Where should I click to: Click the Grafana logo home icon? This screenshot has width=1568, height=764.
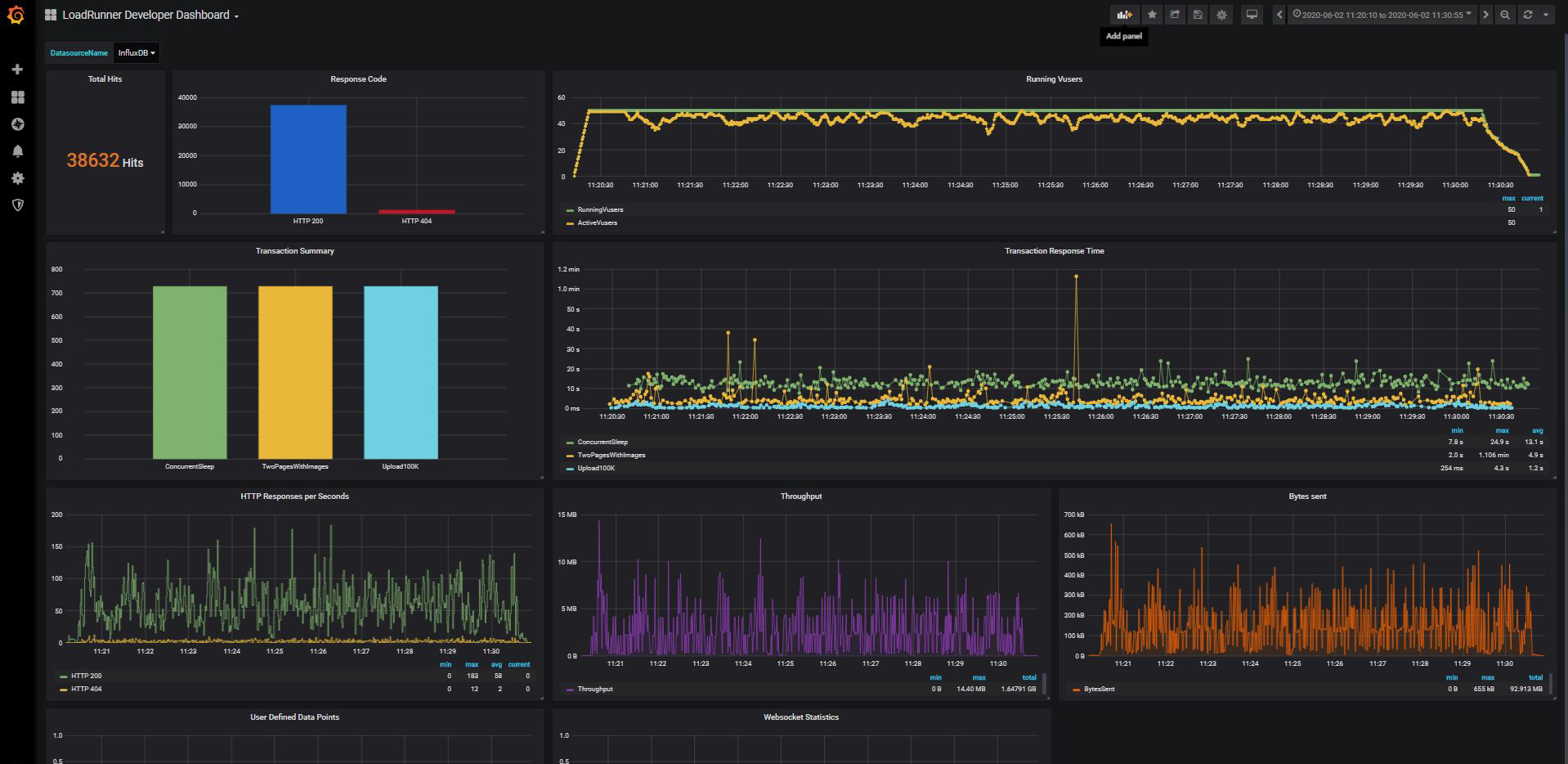tap(16, 16)
